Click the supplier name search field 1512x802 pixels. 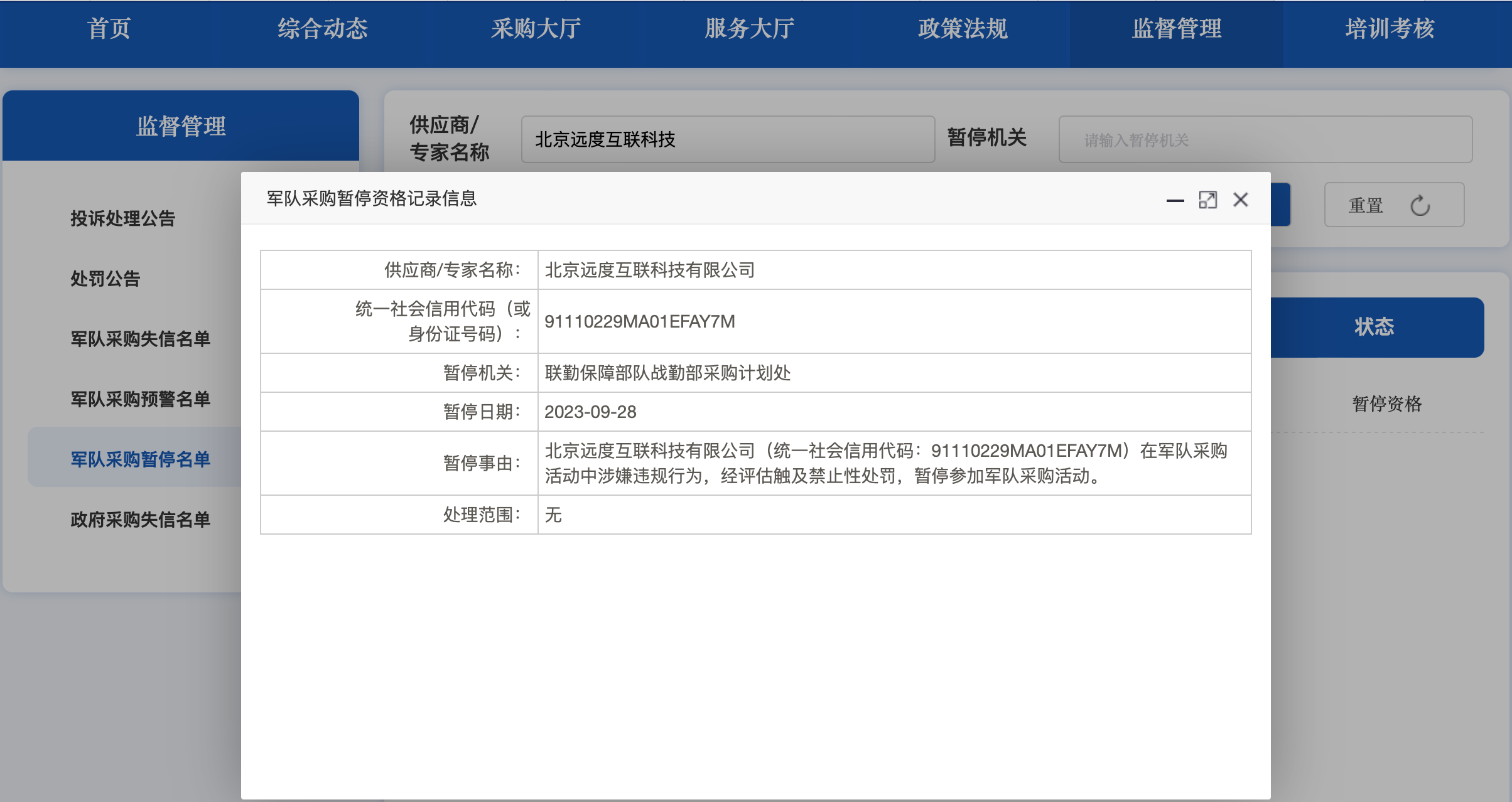727,139
